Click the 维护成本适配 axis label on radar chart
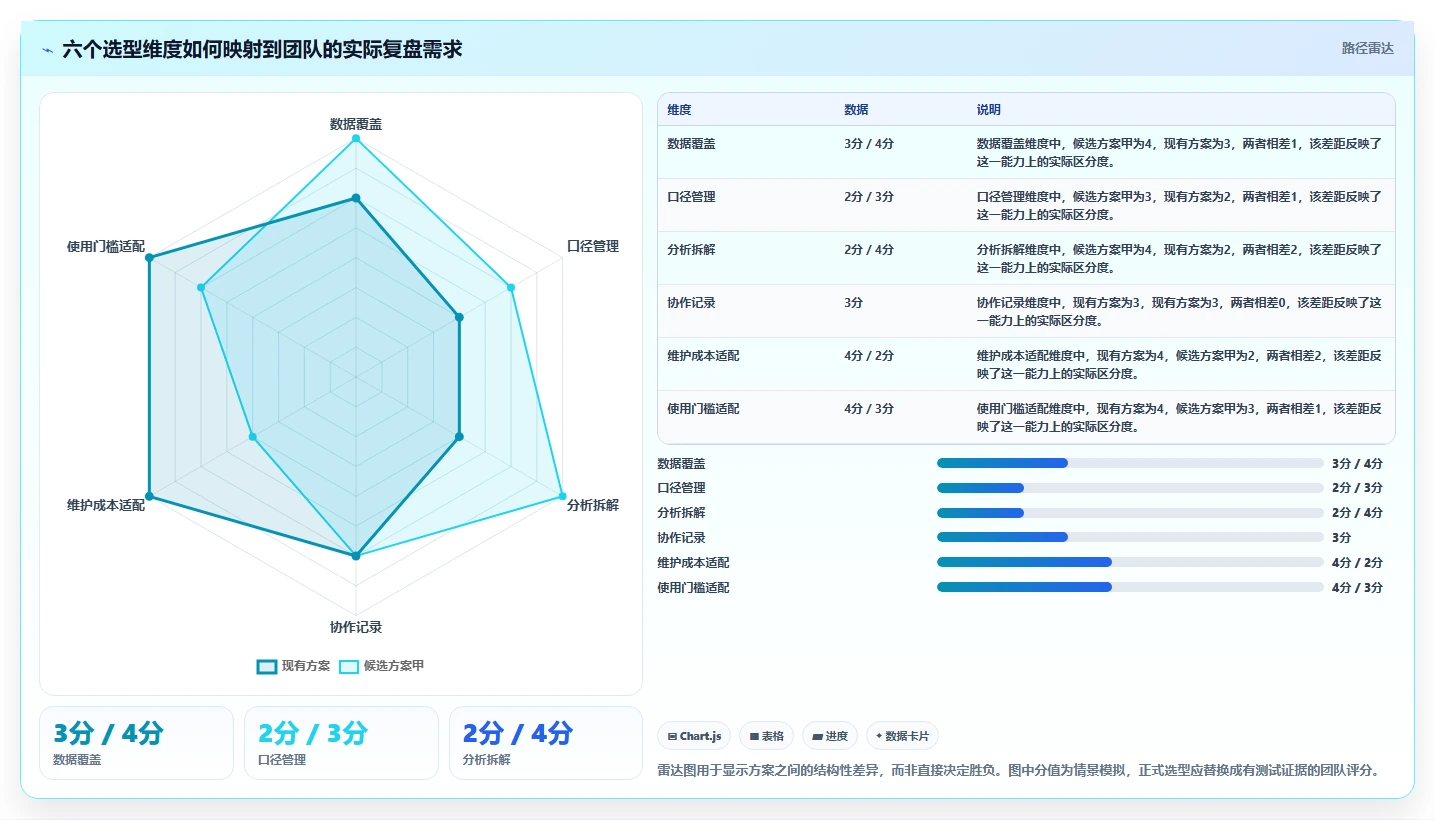This screenshot has height=820, width=1435. coord(106,505)
